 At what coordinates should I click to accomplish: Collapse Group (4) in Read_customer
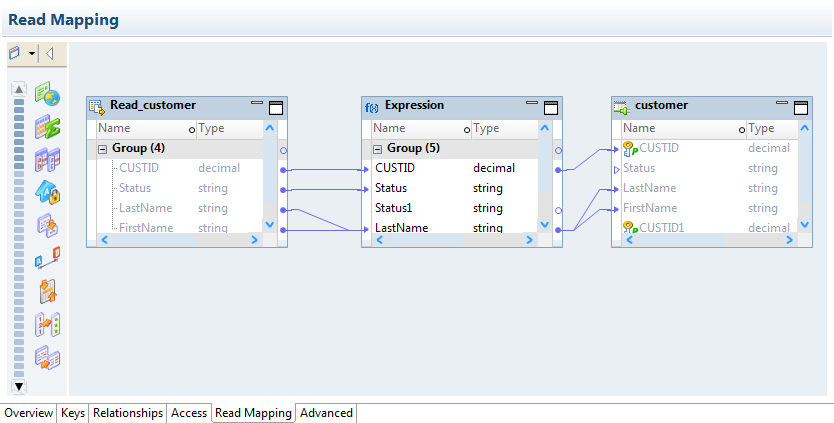(102, 148)
